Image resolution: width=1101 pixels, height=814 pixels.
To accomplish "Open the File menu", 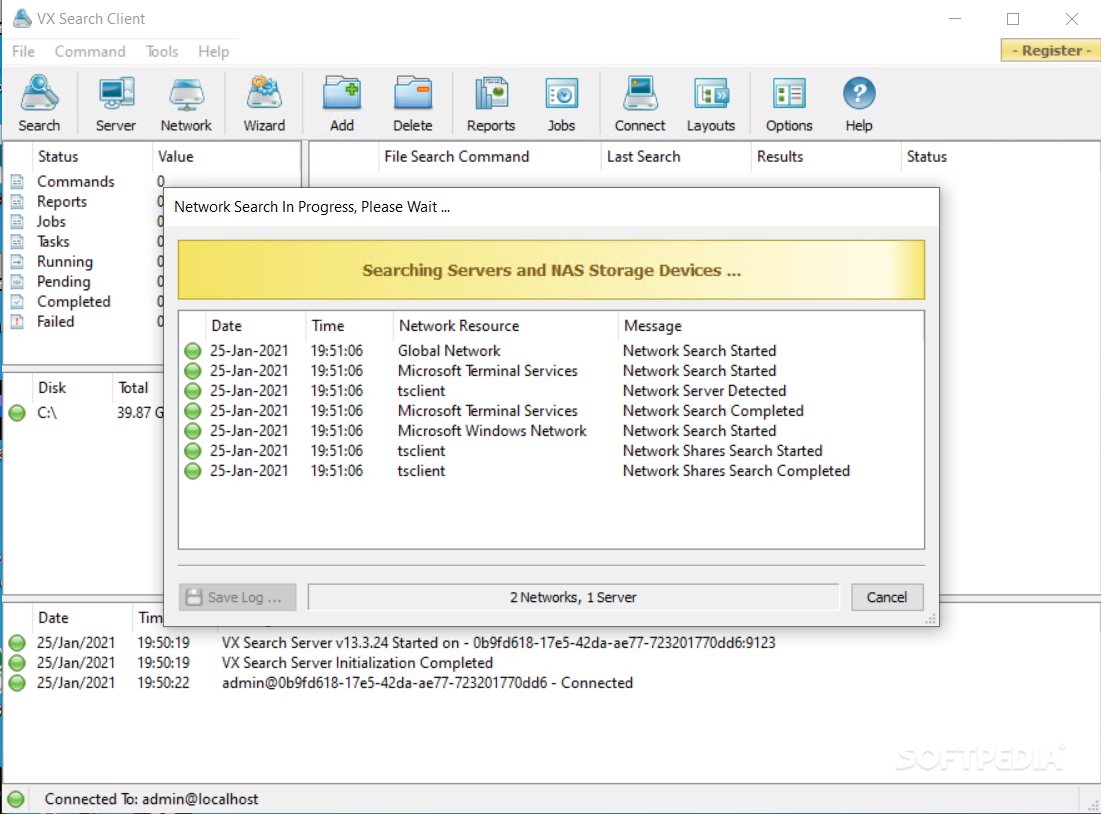I will 23,51.
